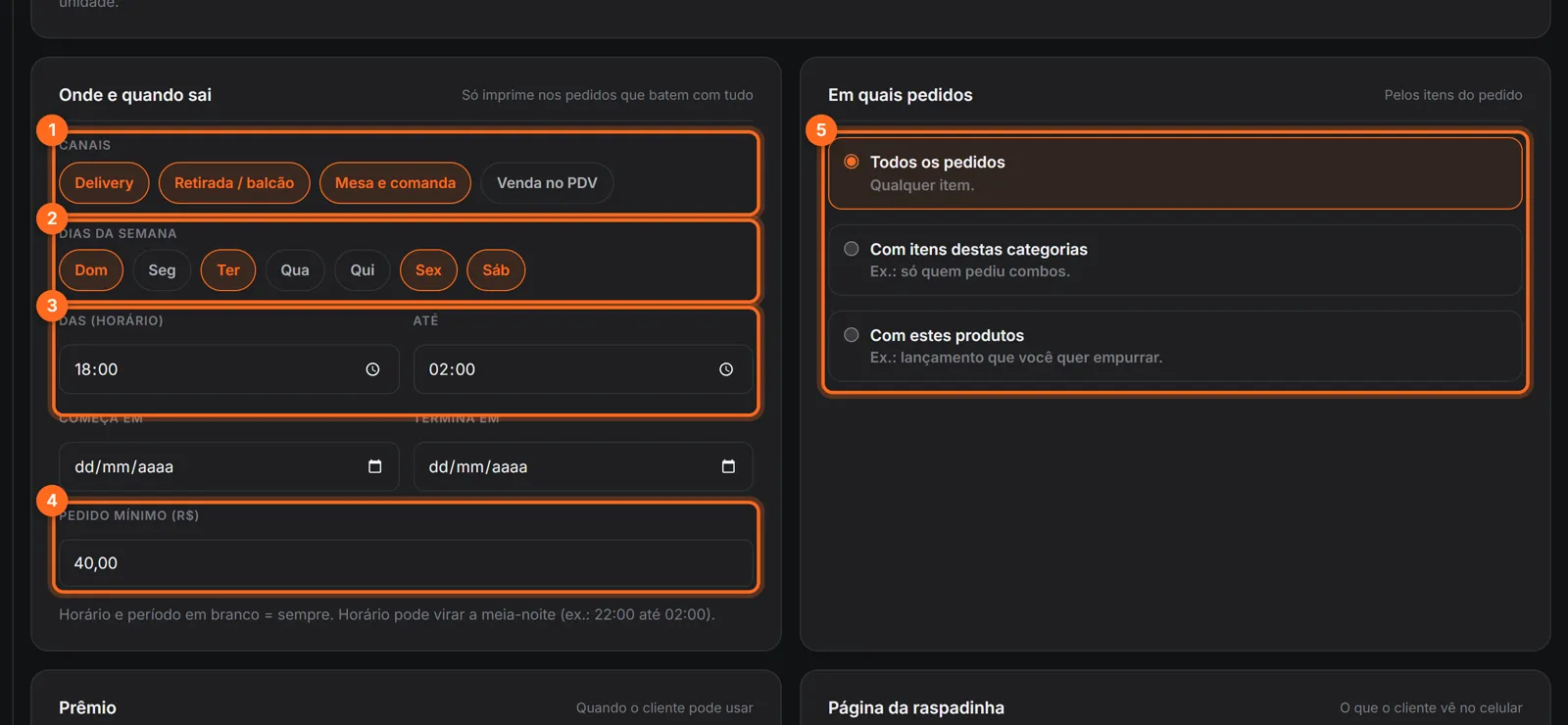Enable the Qua weekday chip
Viewport: 1568px width, 725px height.
(x=295, y=270)
